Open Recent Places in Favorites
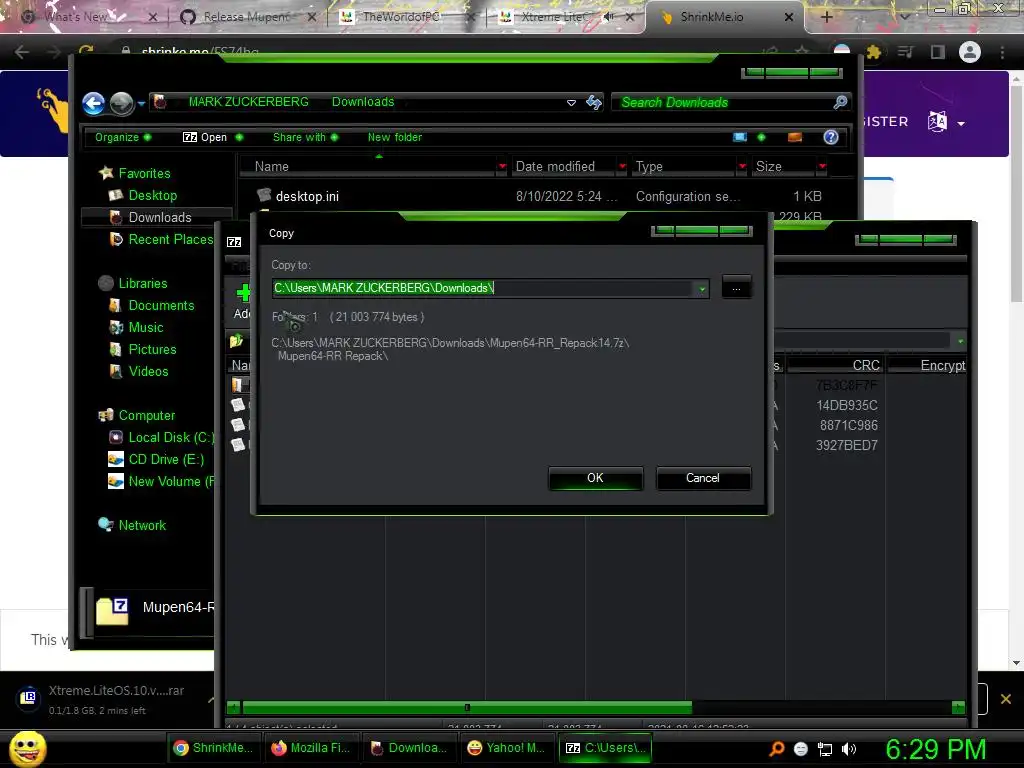Image resolution: width=1024 pixels, height=768 pixels. point(170,240)
